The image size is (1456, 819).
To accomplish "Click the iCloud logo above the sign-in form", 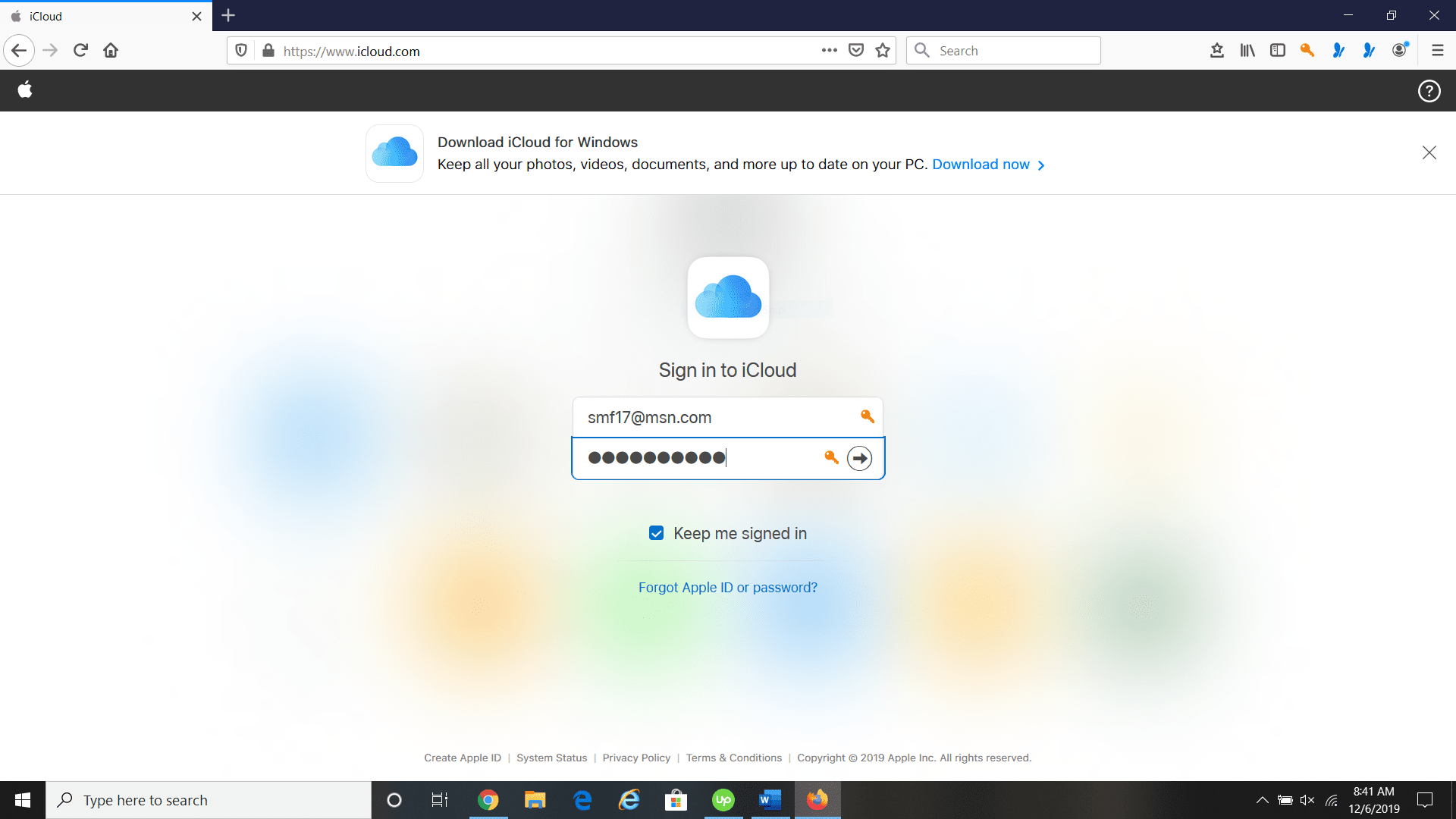I will coord(728,297).
